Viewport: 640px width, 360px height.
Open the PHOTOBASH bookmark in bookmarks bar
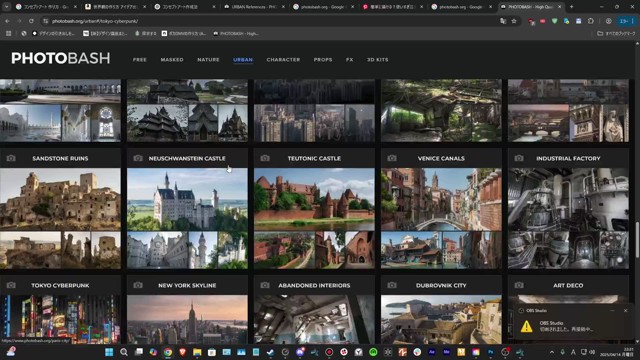click(236, 33)
